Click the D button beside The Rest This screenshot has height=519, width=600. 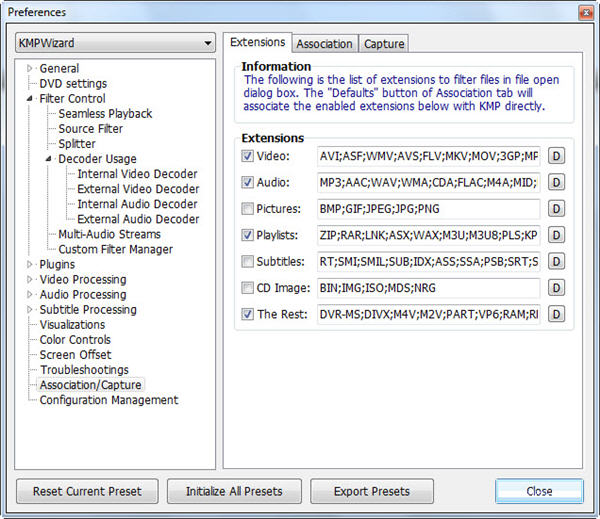557,314
